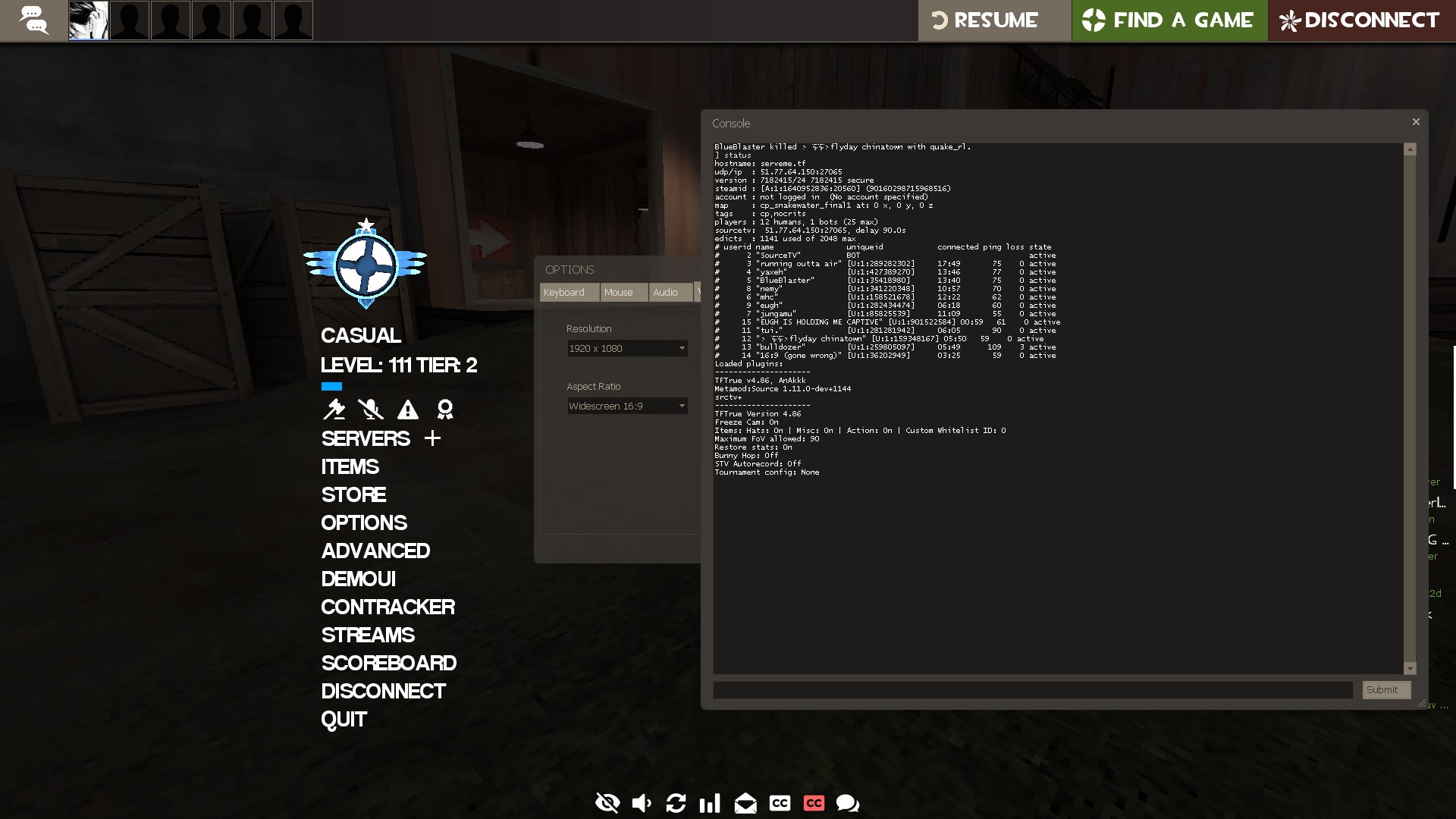Click the 'hostname: serveme.tf' console line

[x=760, y=163]
